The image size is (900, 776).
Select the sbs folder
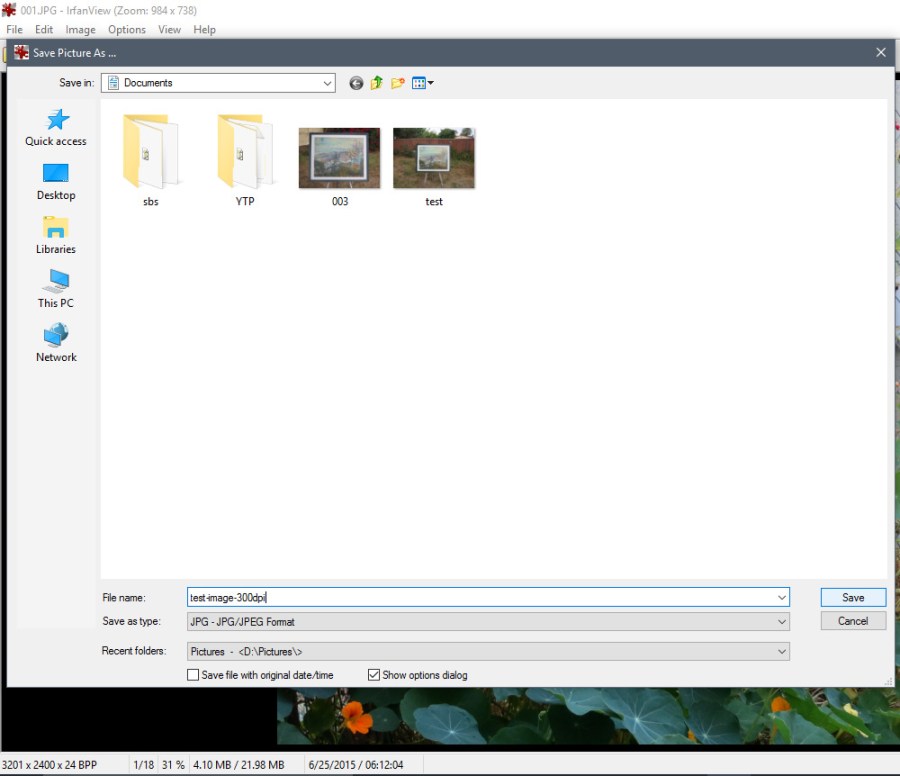point(150,161)
